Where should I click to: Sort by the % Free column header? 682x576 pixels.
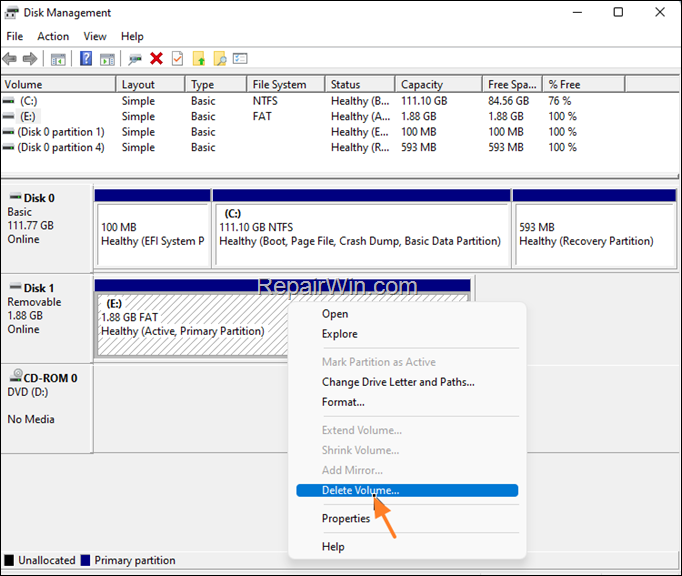tap(584, 84)
